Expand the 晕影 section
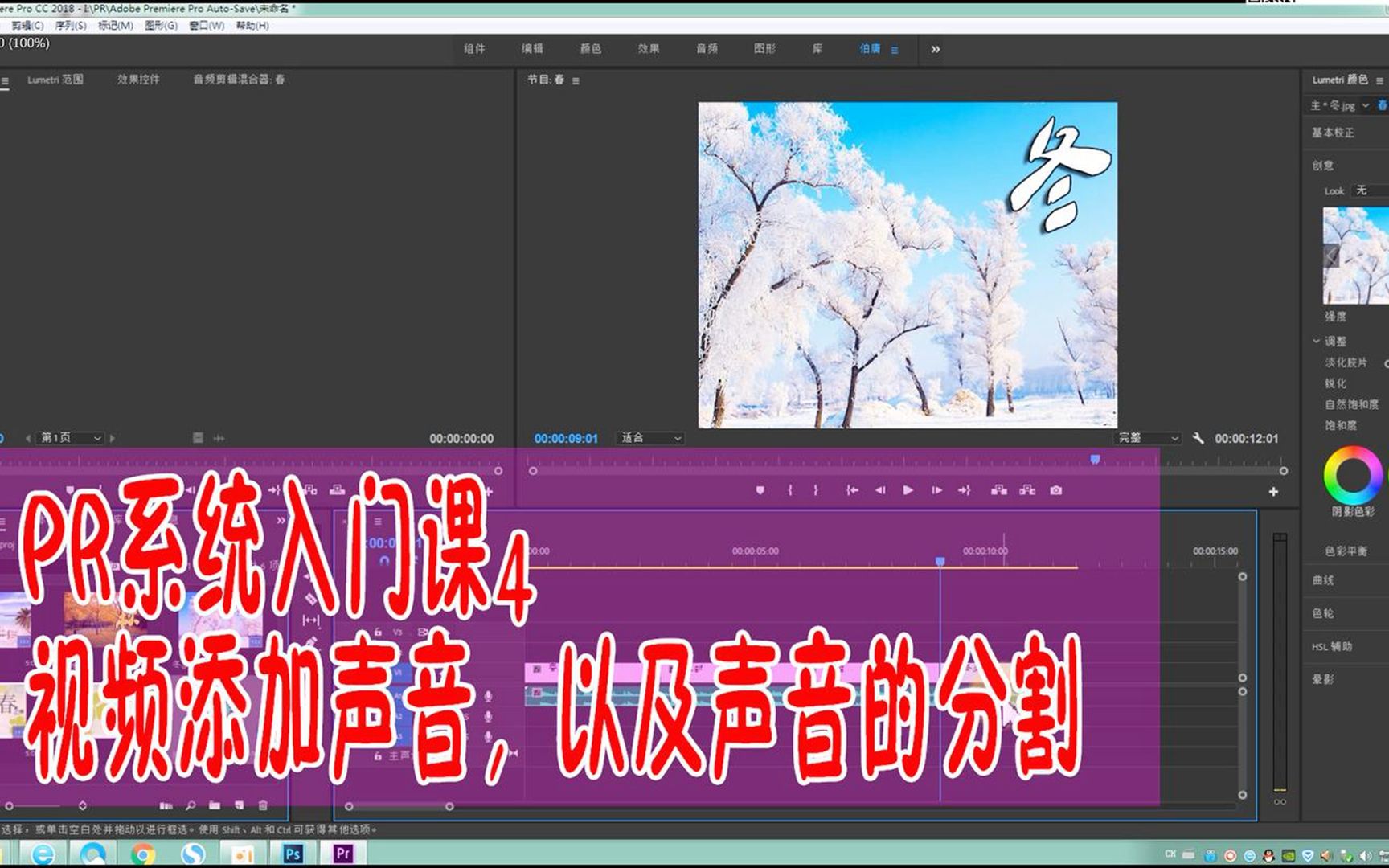 tap(1323, 679)
